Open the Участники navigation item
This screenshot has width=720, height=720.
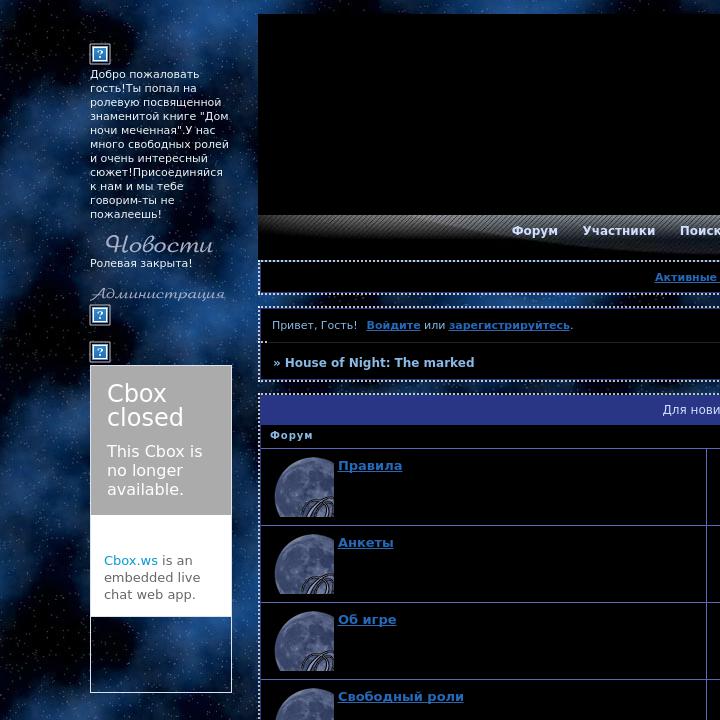(619, 231)
